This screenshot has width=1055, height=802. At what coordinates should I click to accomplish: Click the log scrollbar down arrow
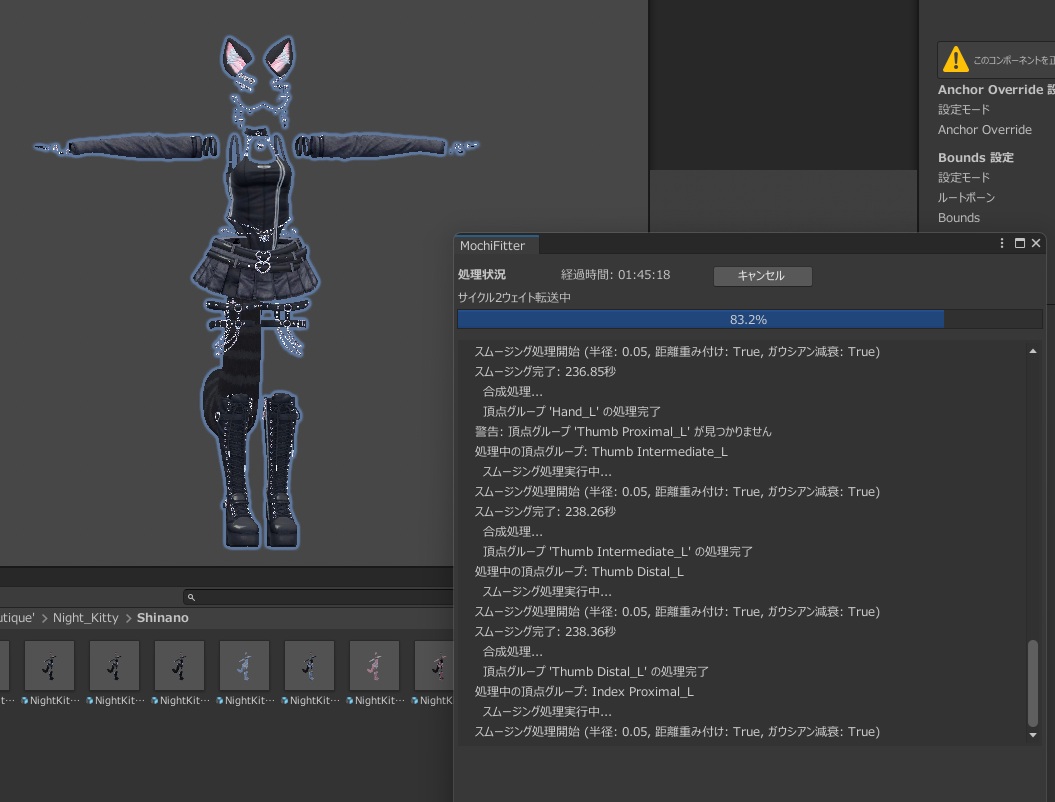1033,735
